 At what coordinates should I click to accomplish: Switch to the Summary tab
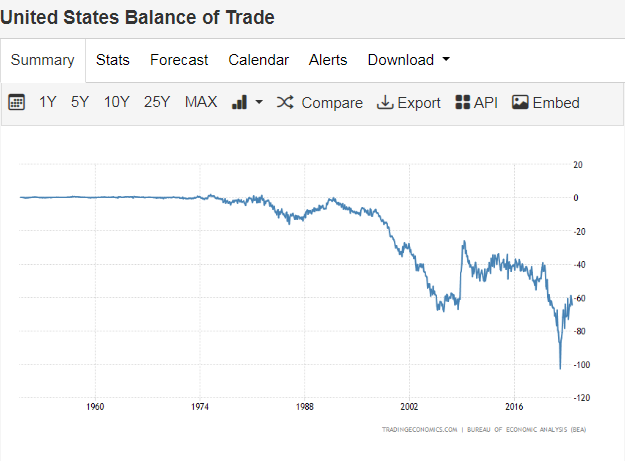(x=43, y=60)
